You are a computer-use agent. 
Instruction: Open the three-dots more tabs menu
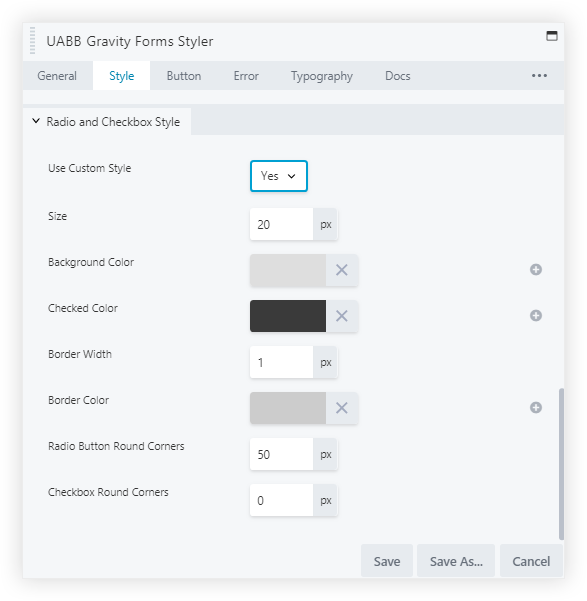coord(539,76)
